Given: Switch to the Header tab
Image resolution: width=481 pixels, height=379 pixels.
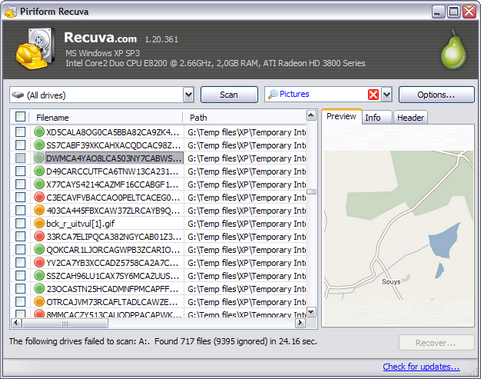Looking at the screenshot, I should pos(410,118).
